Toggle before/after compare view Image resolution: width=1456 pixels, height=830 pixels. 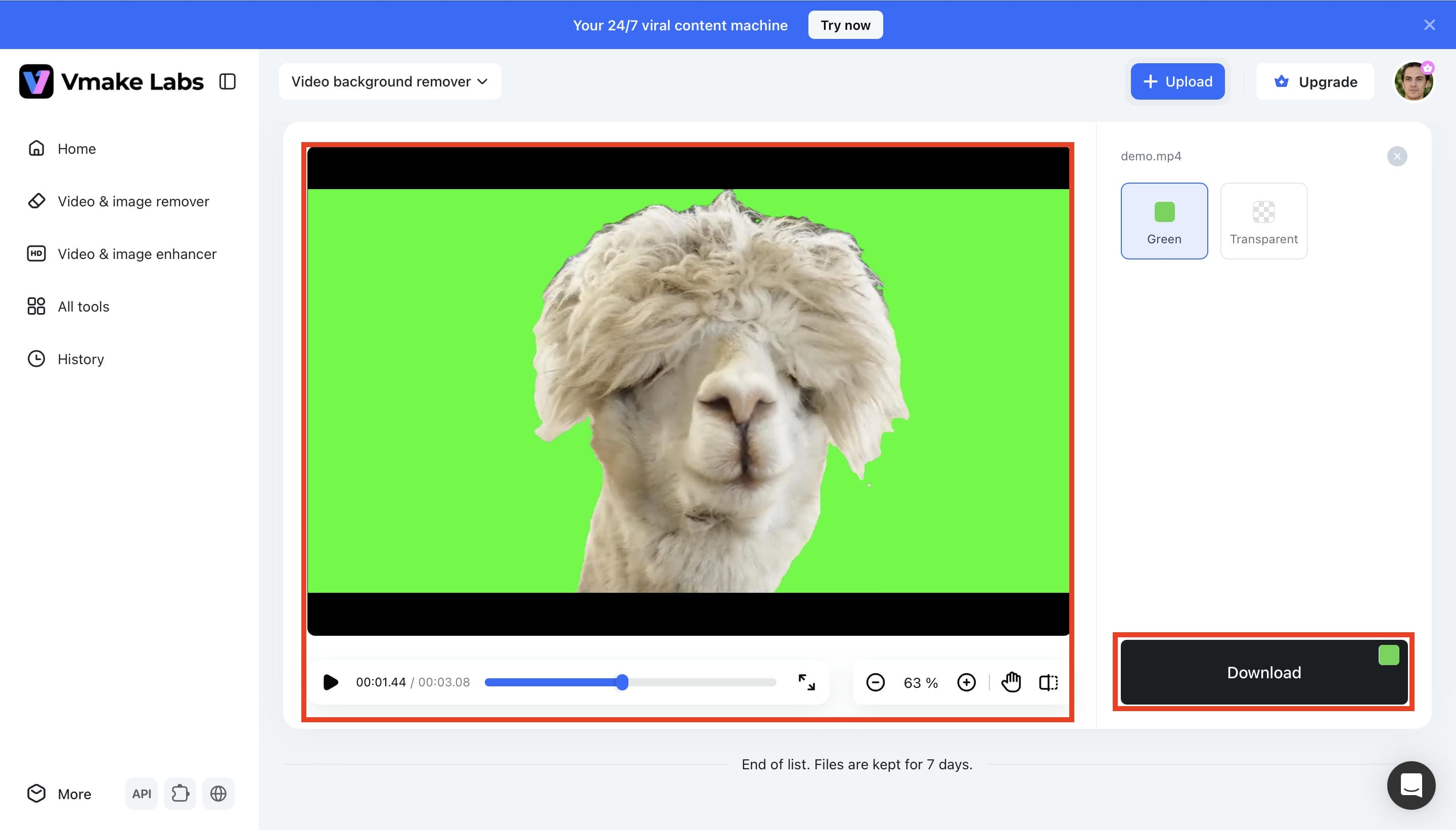coord(1048,682)
